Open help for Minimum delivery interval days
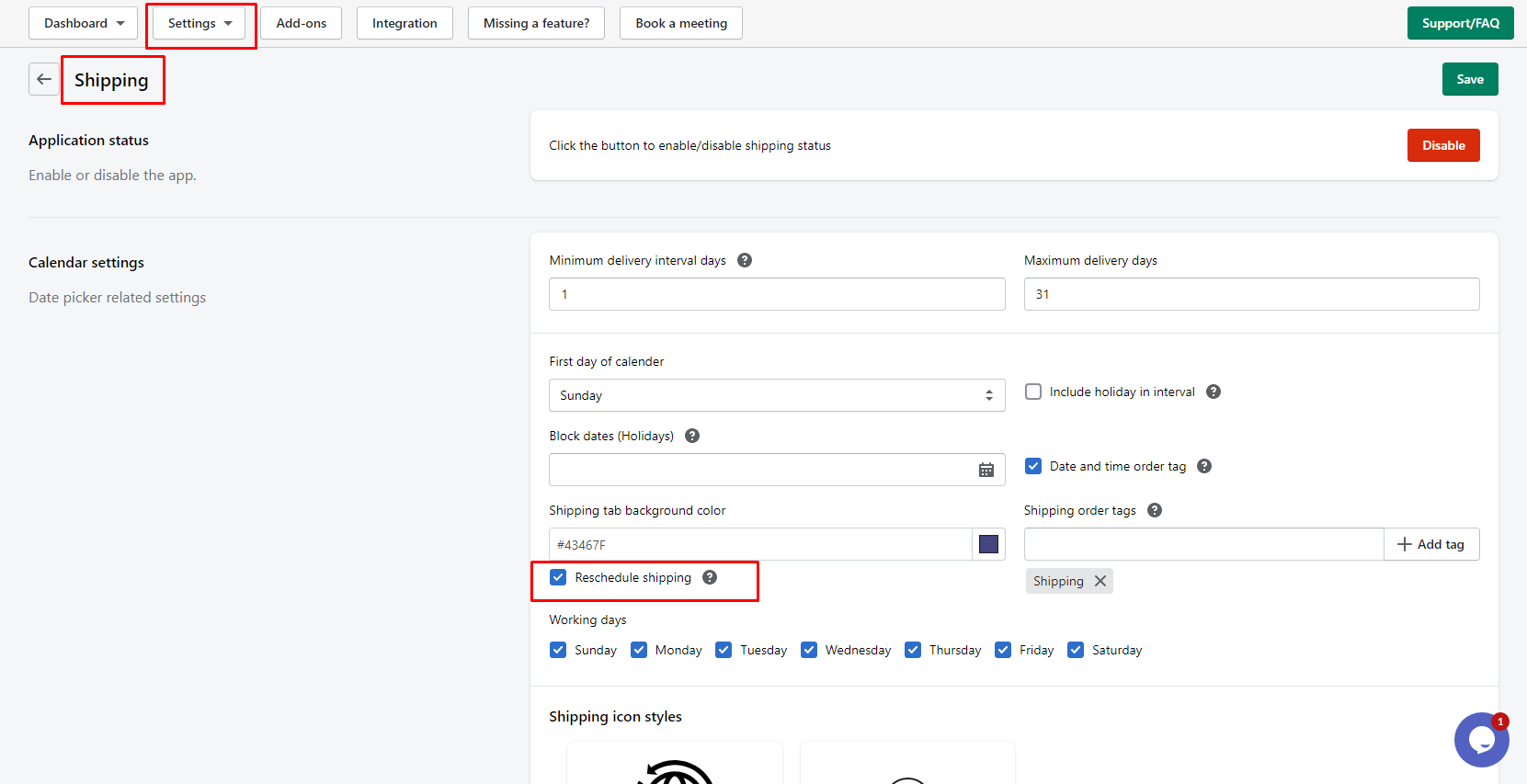Viewport: 1527px width, 784px height. 745,260
